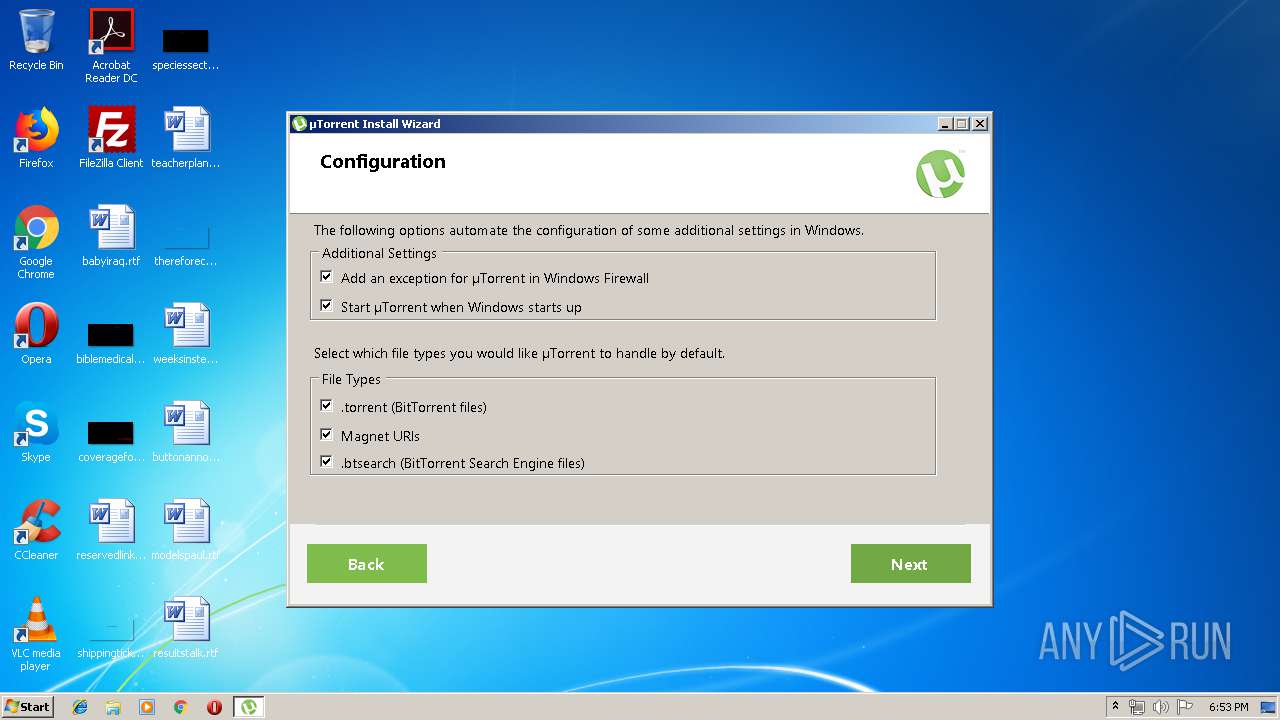Image resolution: width=1280 pixels, height=720 pixels.
Task: Go Back to previous wizard step
Action: [366, 564]
